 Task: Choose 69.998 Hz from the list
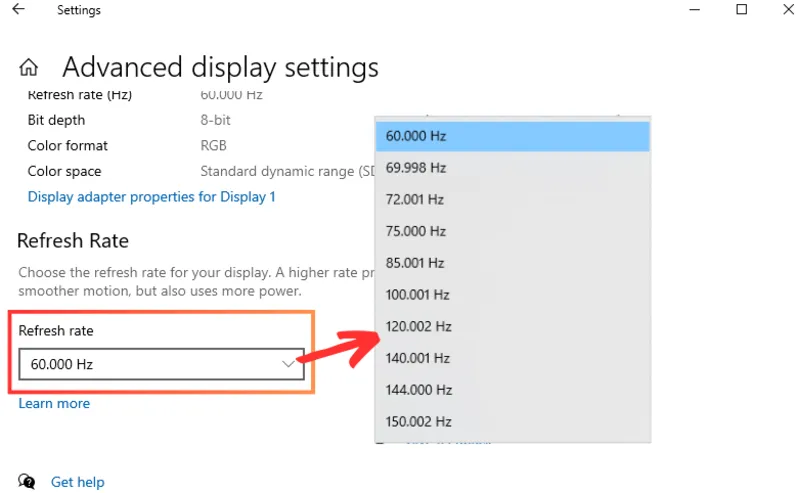click(x=512, y=168)
